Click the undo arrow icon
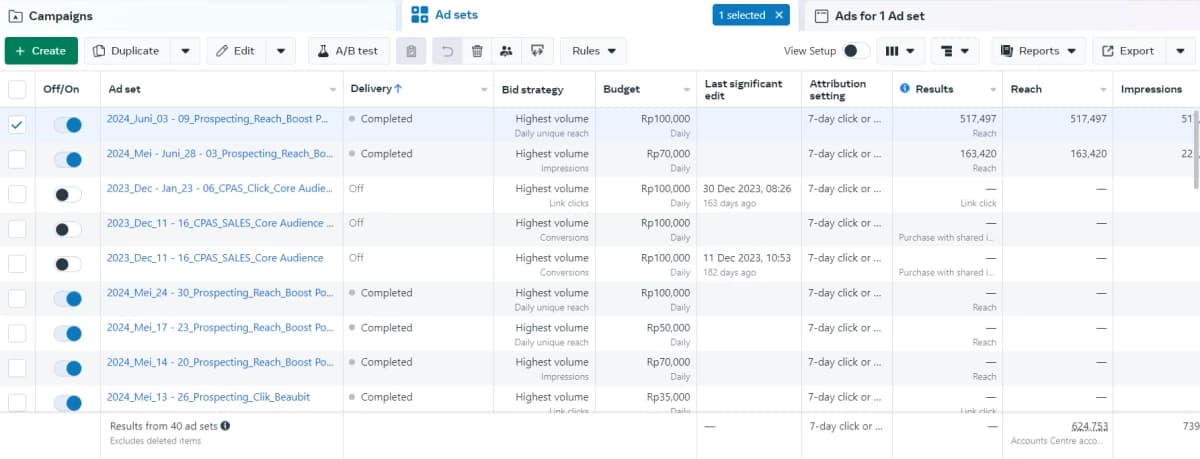This screenshot has width=1200, height=459. (447, 51)
